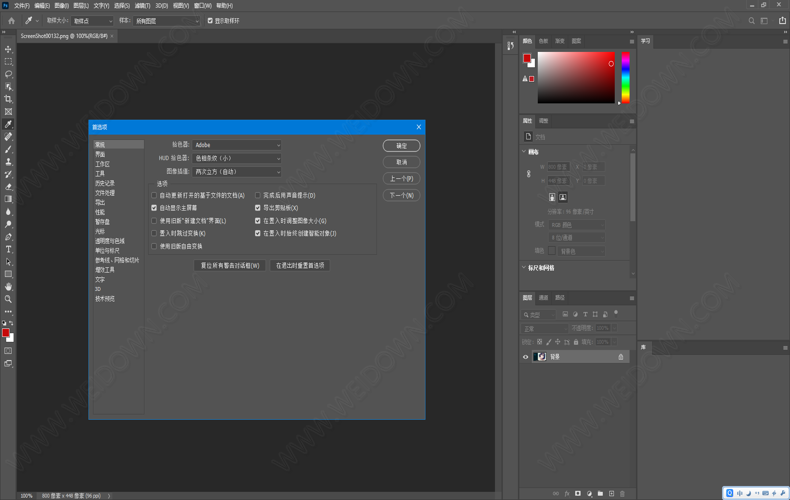Screen dimensions: 790x500
Task: Select the Zoom magnifier tool
Action: (x=8, y=299)
